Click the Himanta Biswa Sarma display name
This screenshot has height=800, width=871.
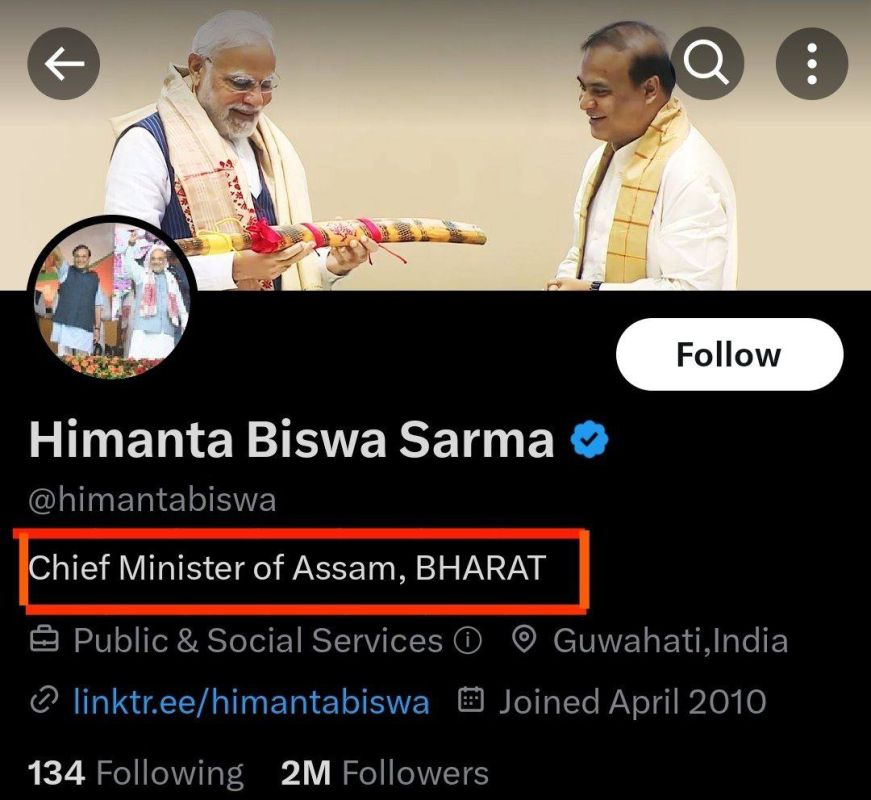click(x=292, y=439)
